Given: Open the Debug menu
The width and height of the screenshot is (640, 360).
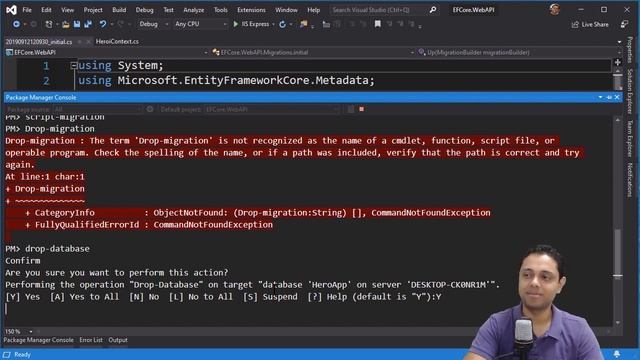Looking at the screenshot, I should click(144, 10).
